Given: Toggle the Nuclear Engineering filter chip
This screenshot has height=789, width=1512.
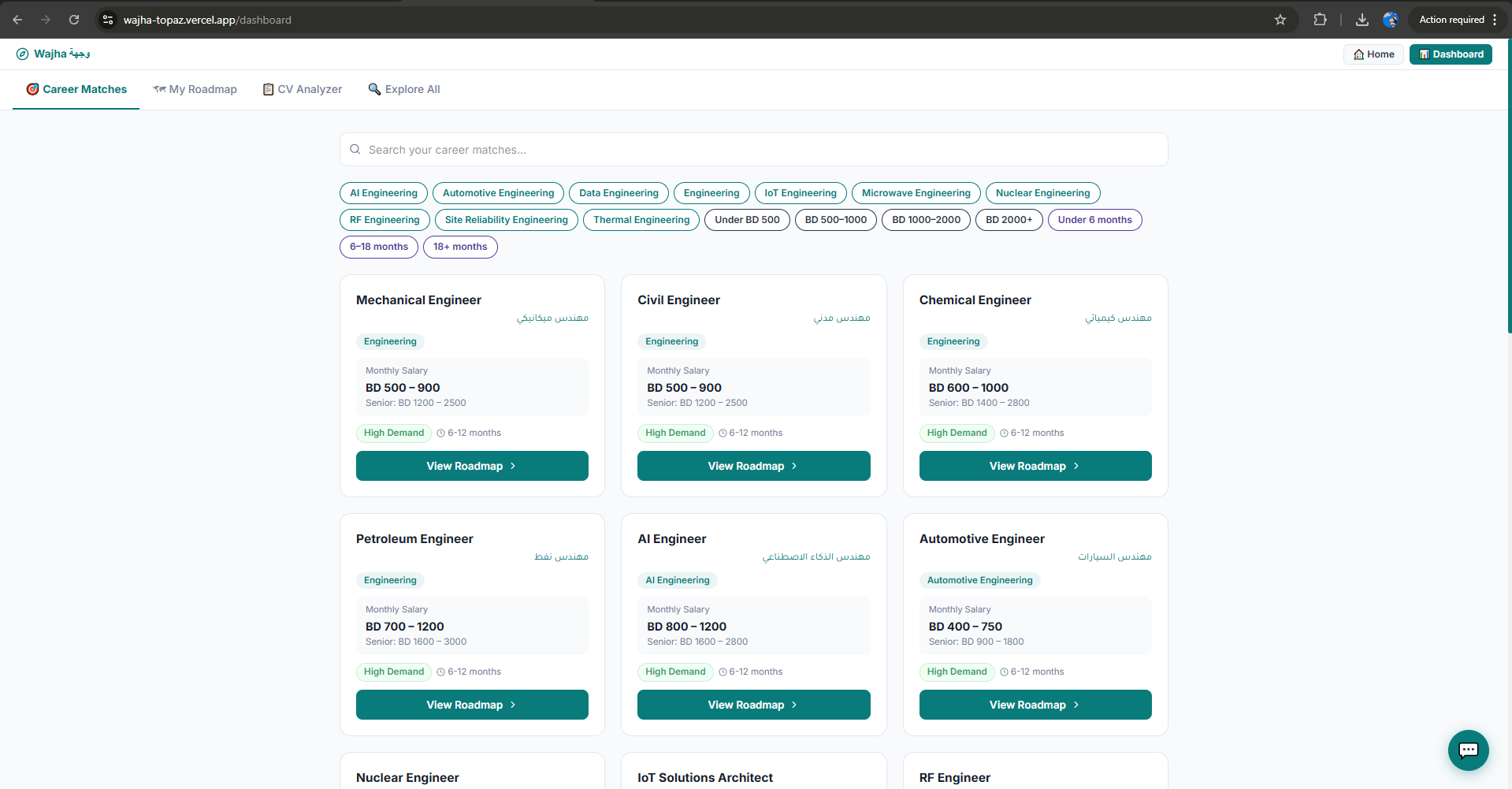Looking at the screenshot, I should pyautogui.click(x=1043, y=193).
